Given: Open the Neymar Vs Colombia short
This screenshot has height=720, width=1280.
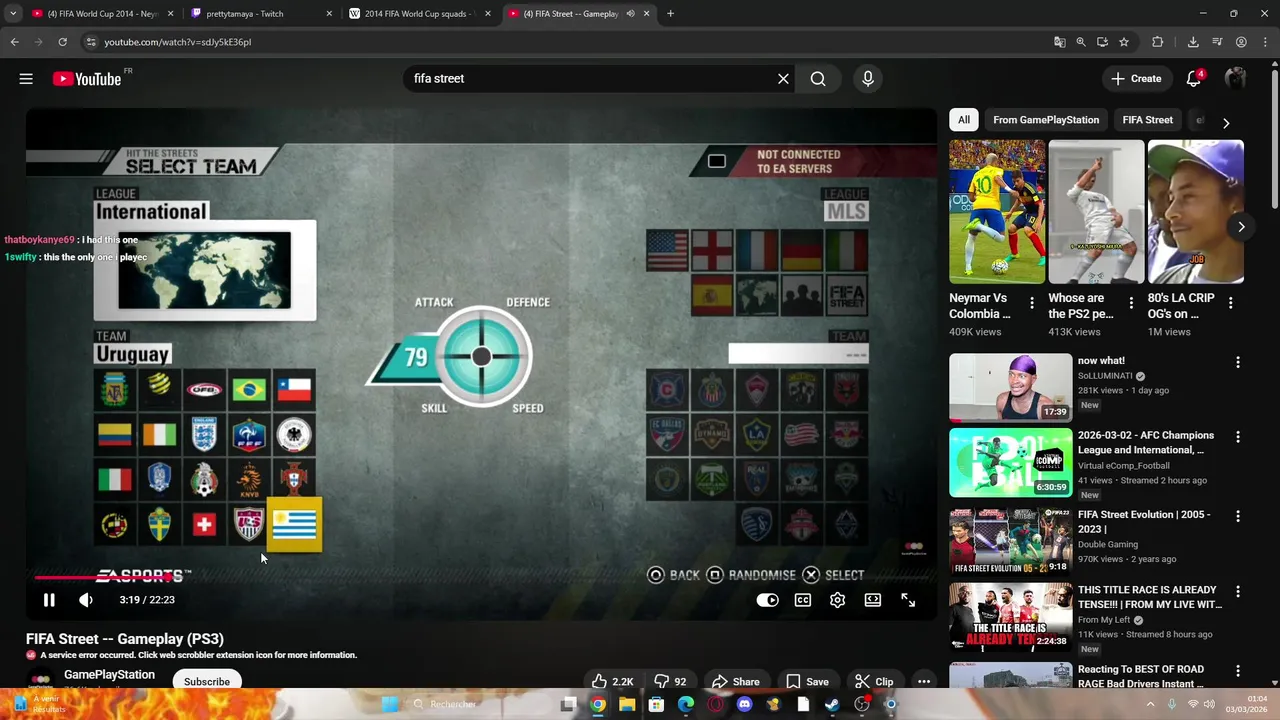Looking at the screenshot, I should point(997,212).
